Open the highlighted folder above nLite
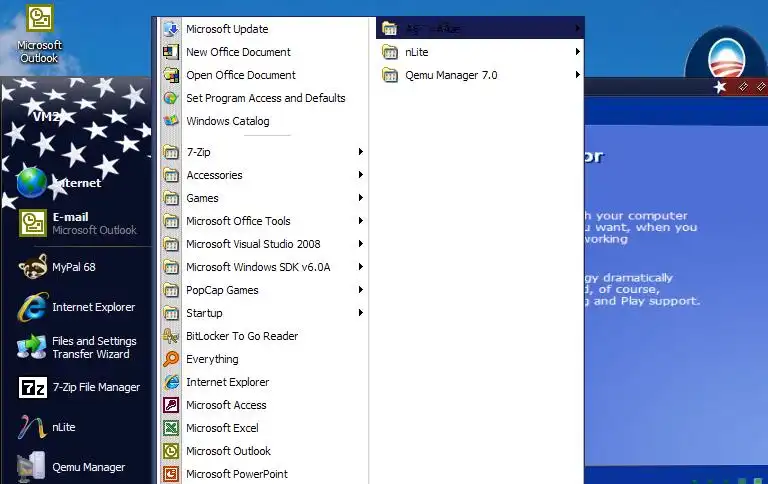Screen dimensions: 768x484 pos(480,28)
